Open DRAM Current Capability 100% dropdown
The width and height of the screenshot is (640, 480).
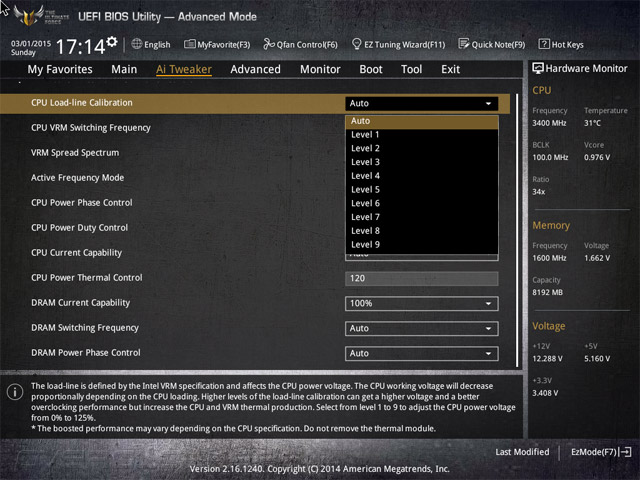coord(422,304)
